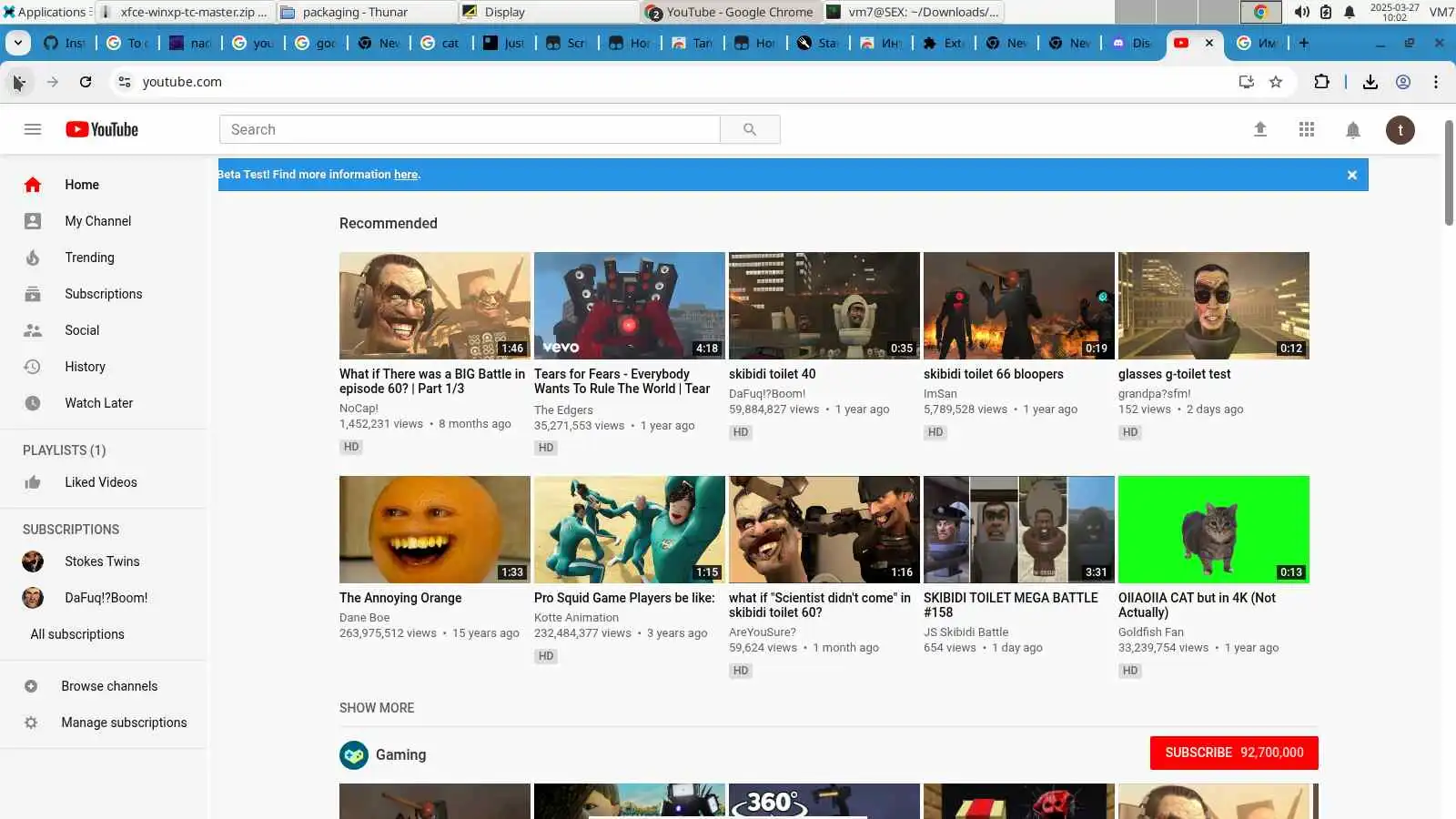Open the YouTube hamburger guide menu
This screenshot has width=1456, height=819.
[33, 129]
